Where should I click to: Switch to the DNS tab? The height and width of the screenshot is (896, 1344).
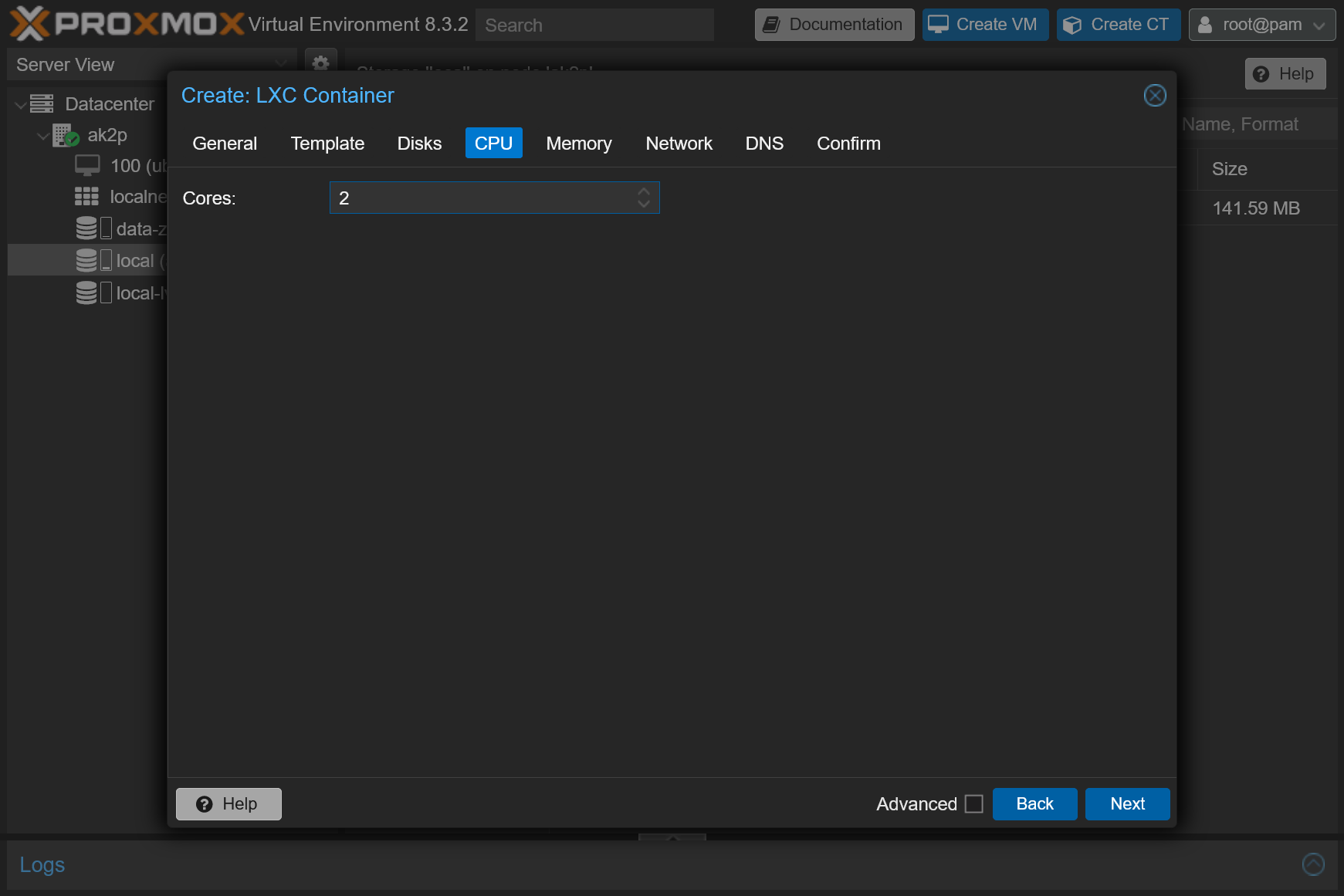pyautogui.click(x=764, y=144)
